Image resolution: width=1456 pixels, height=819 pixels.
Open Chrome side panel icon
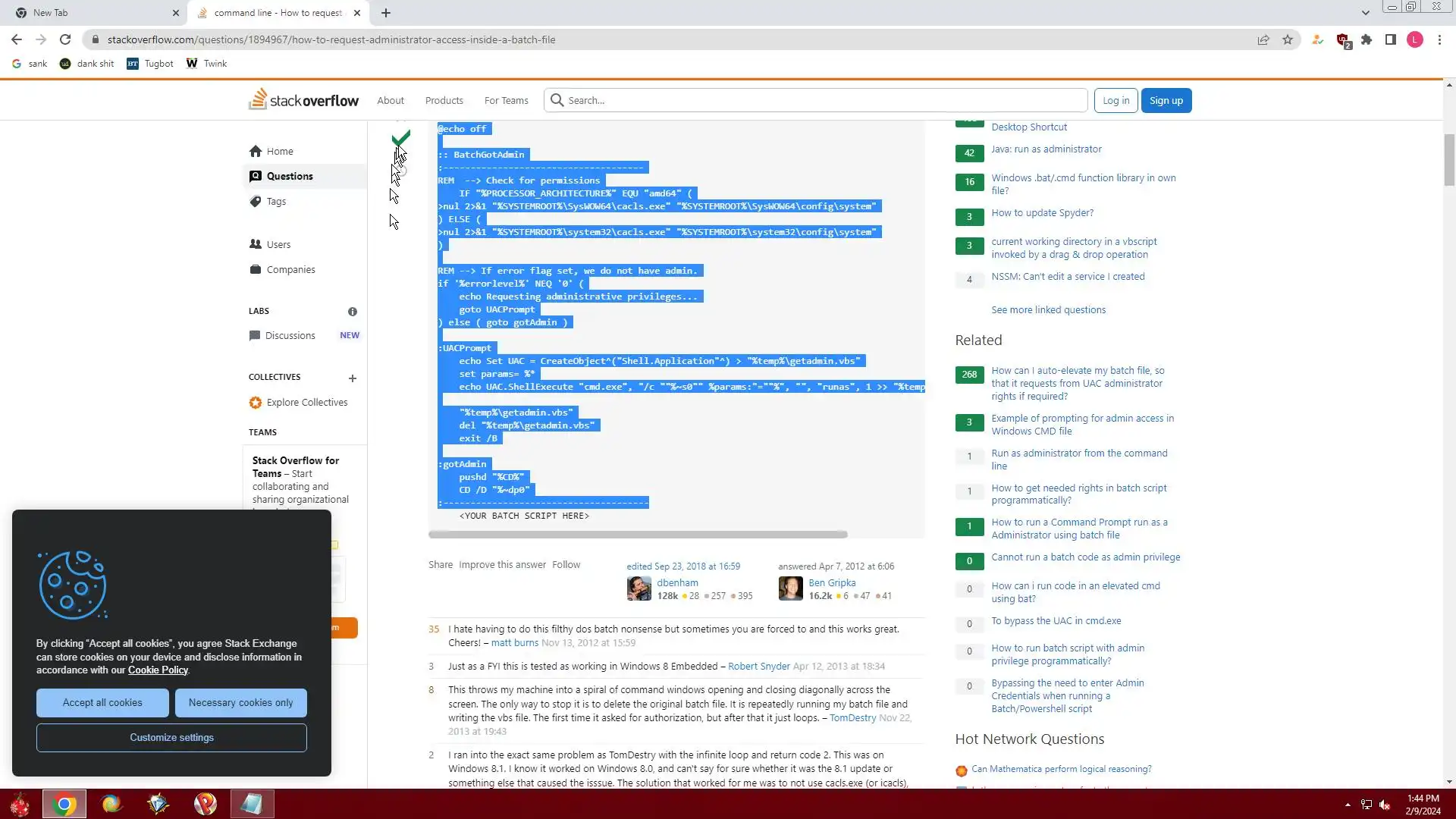pyautogui.click(x=1391, y=39)
